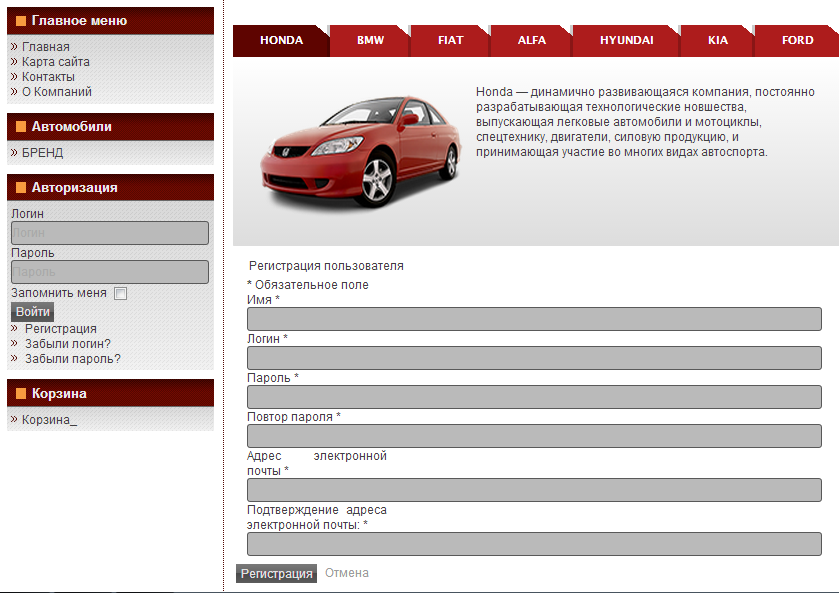The image size is (839, 593).
Task: Click the Автомобили header orange icon
Action: click(x=21, y=126)
